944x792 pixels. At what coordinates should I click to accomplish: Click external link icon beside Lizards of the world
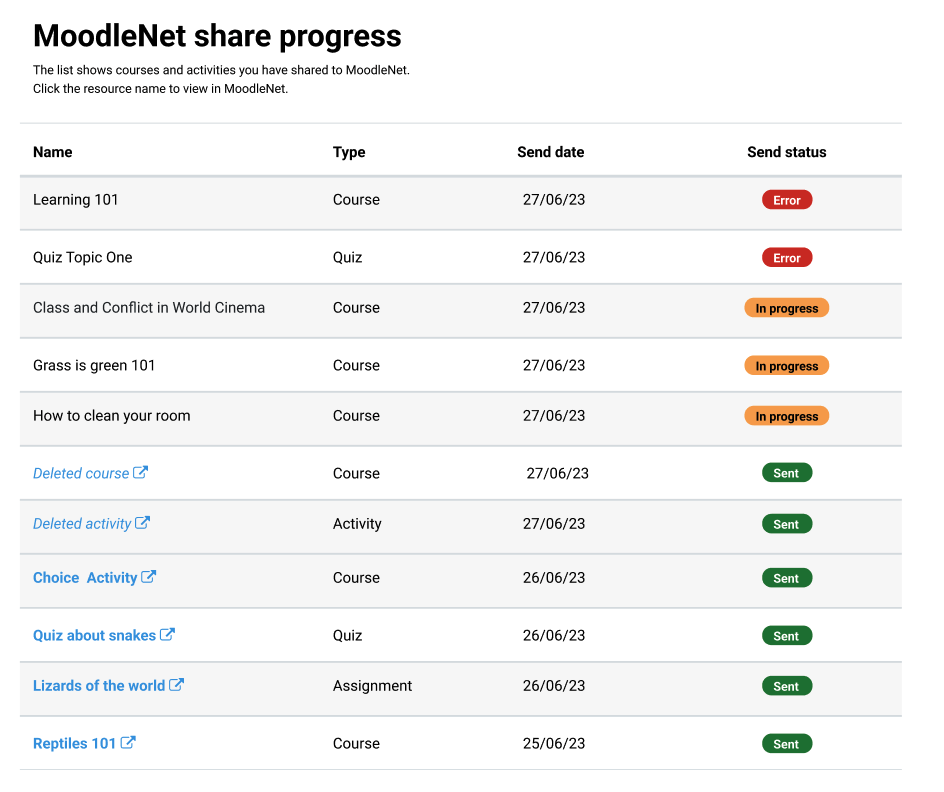[176, 685]
